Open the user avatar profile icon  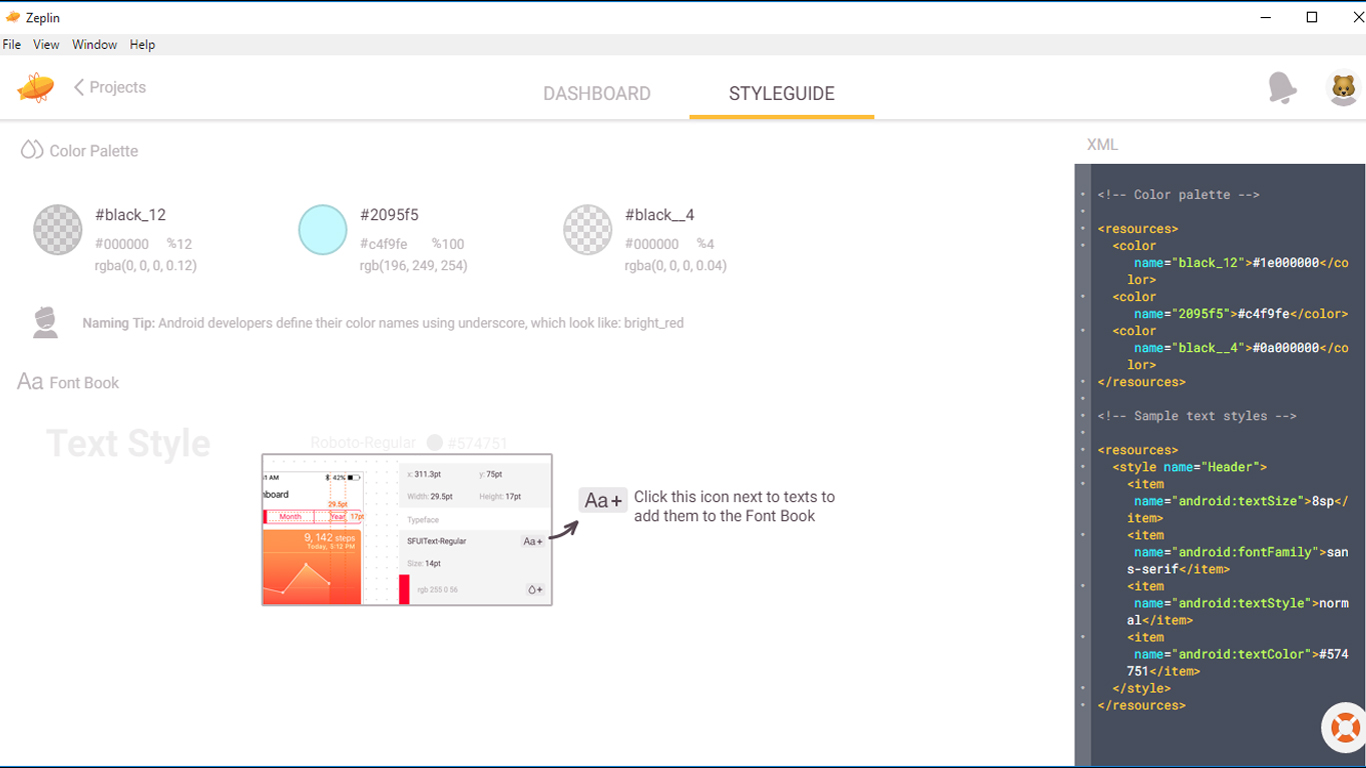point(1343,88)
